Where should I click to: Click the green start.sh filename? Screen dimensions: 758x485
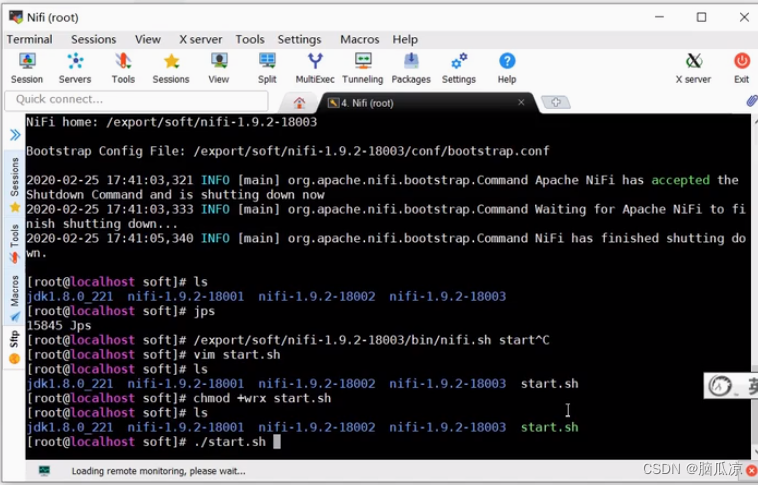click(x=549, y=427)
